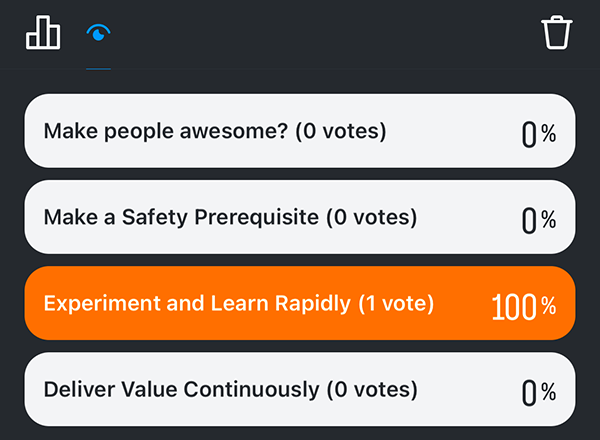This screenshot has width=600, height=440.
Task: Choose the "Make a Safety Prerequisite" option
Action: [300, 217]
